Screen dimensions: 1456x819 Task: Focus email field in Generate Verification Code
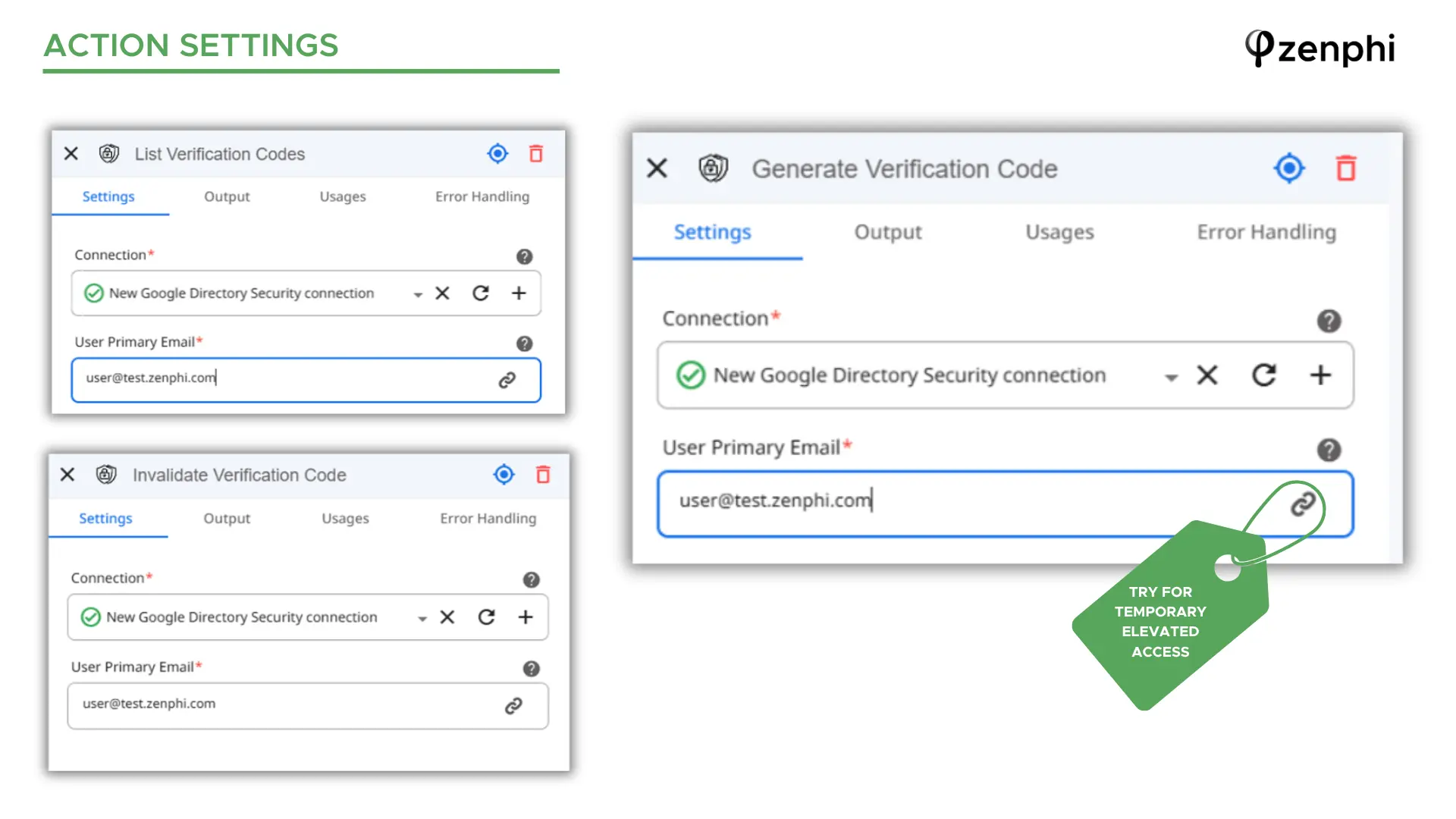click(x=1006, y=504)
